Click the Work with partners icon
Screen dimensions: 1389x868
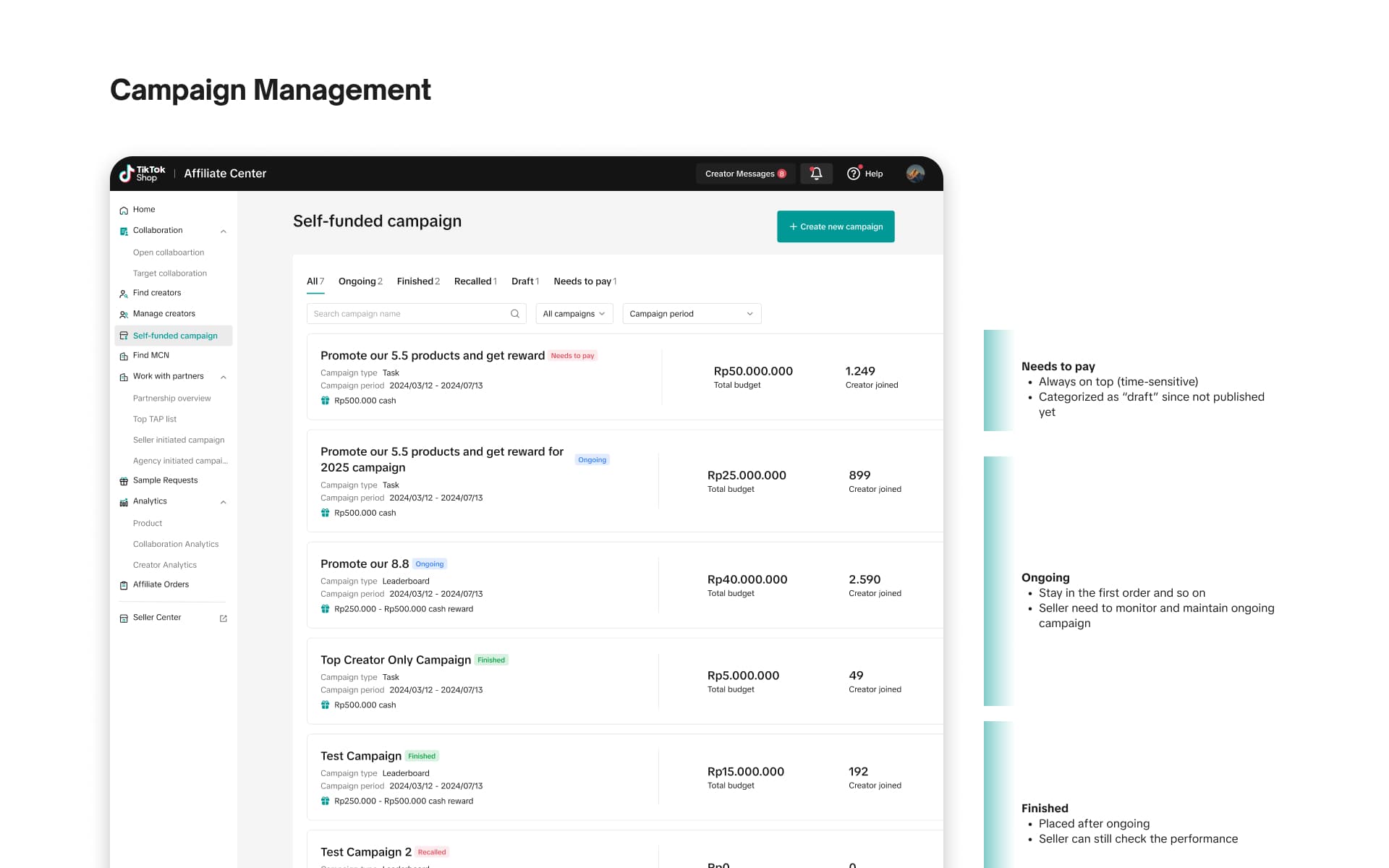(x=124, y=377)
